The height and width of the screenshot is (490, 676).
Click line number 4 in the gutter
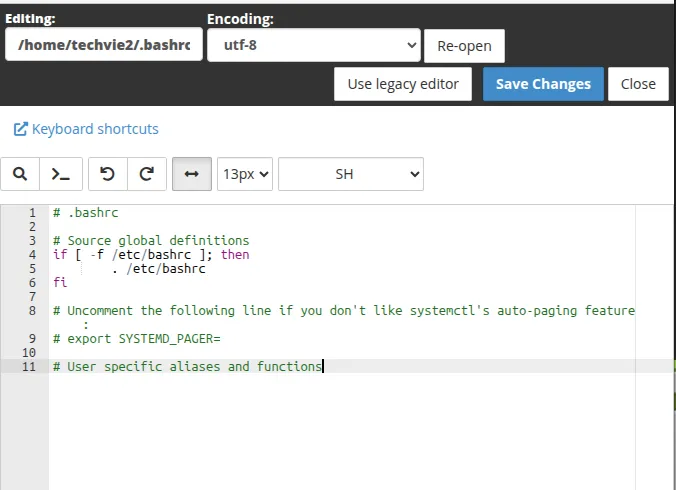coord(32,255)
